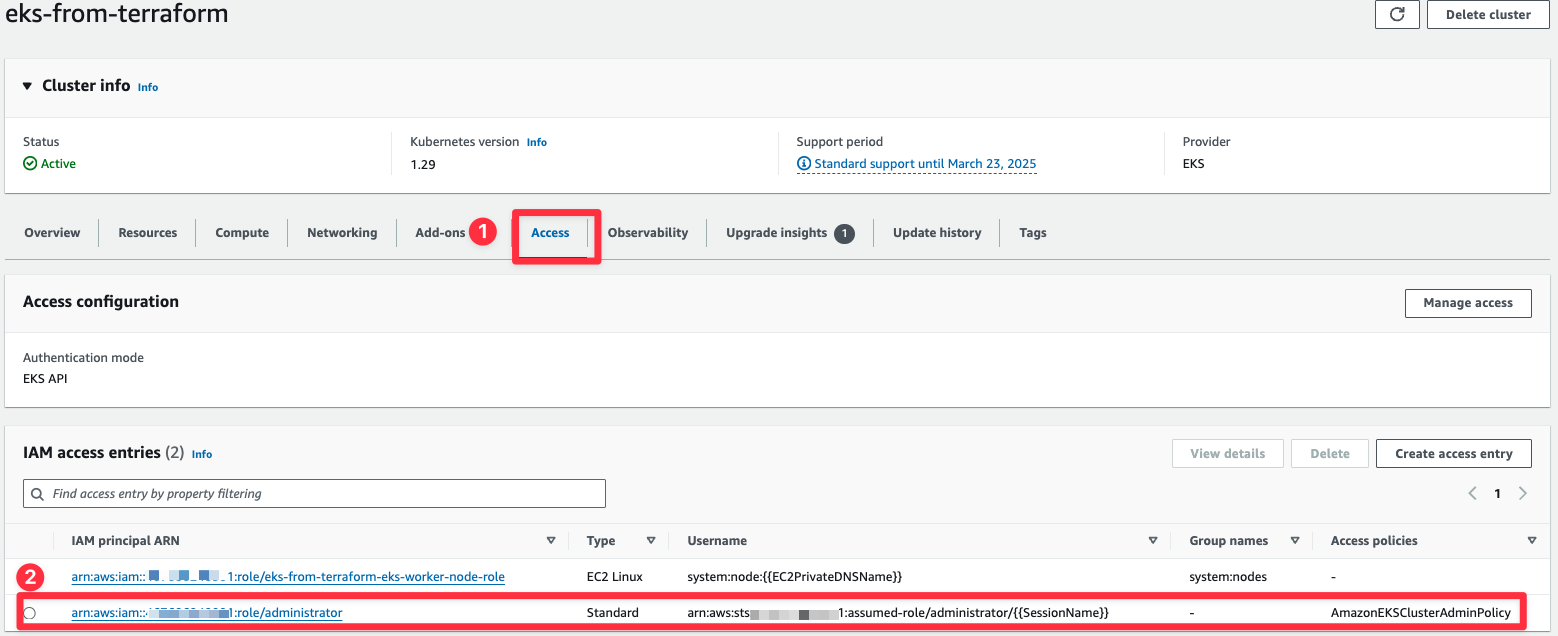Image resolution: width=1558 pixels, height=636 pixels.
Task: Open the role/administrator ARN link
Action: pyautogui.click(x=207, y=613)
